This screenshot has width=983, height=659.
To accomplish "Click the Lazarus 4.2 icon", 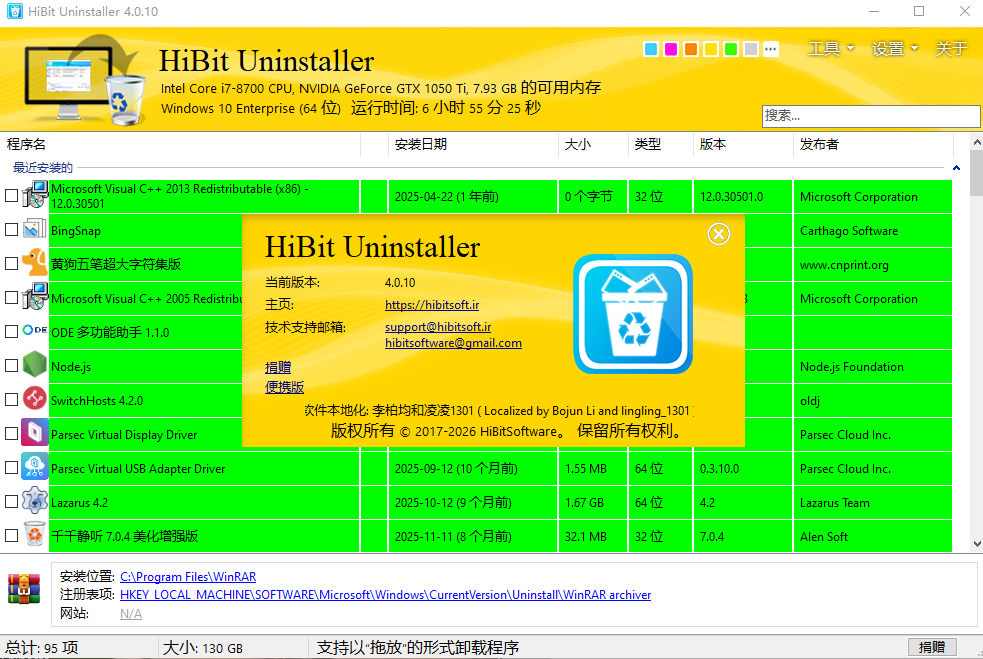I will (x=35, y=501).
